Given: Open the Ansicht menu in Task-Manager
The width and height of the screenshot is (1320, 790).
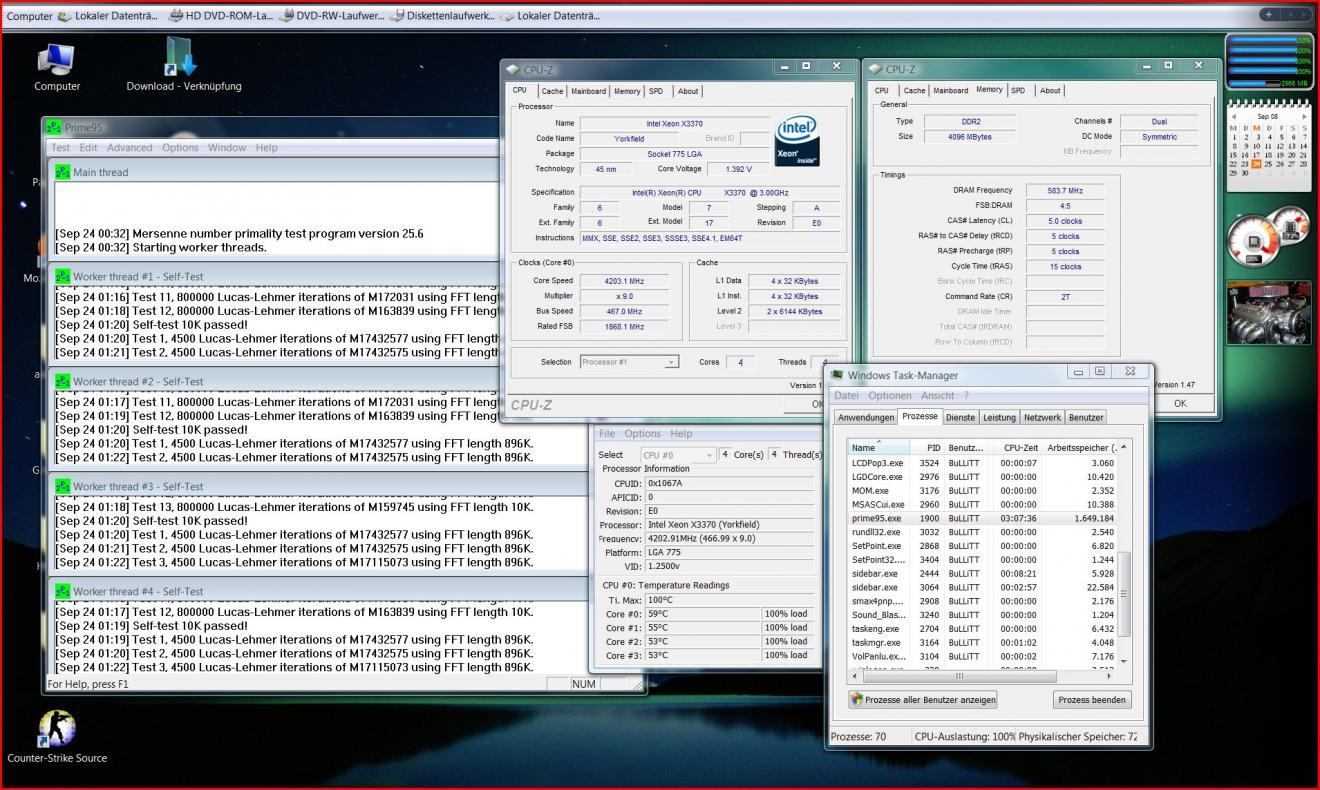Looking at the screenshot, I should point(938,396).
